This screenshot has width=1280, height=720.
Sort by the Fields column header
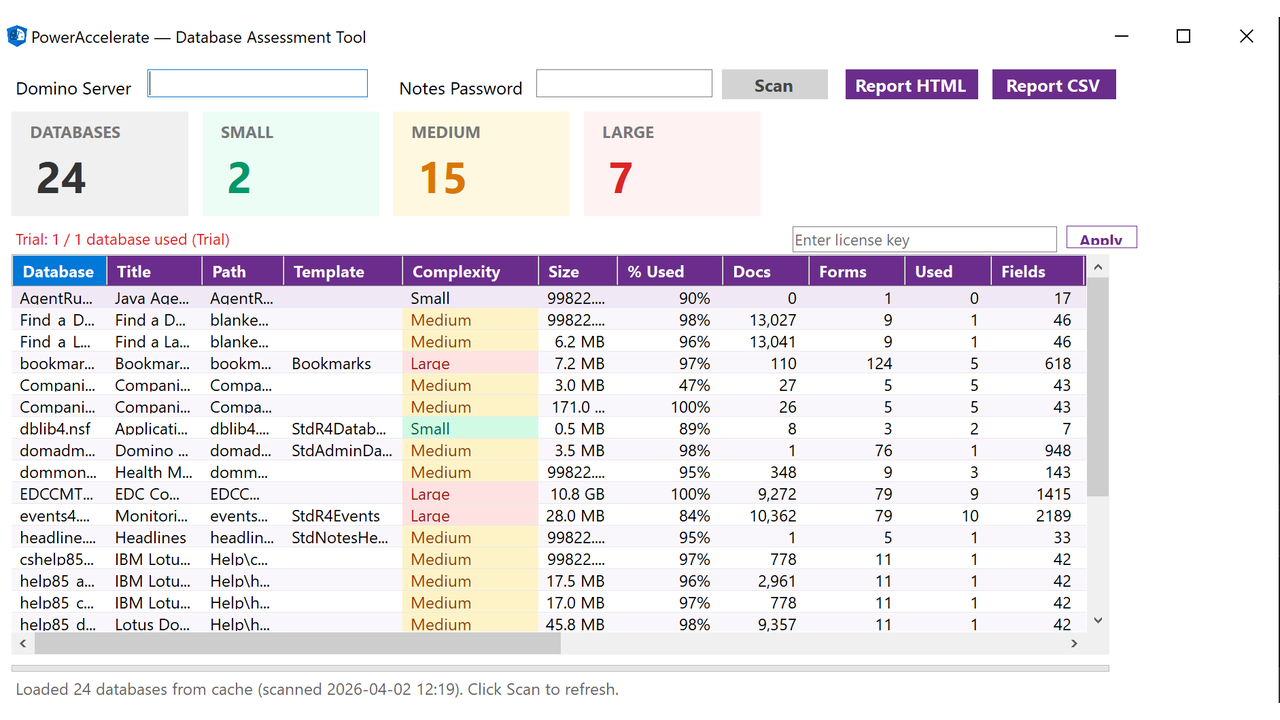coord(1037,271)
